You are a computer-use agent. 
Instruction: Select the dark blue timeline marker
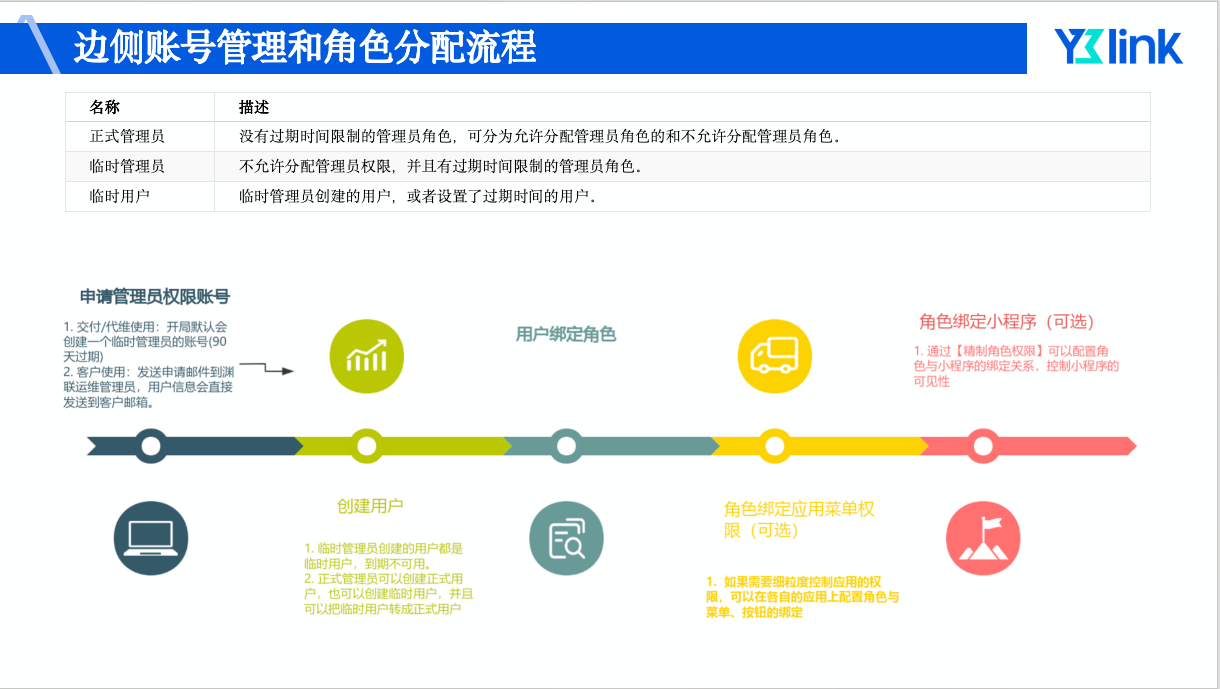point(151,445)
